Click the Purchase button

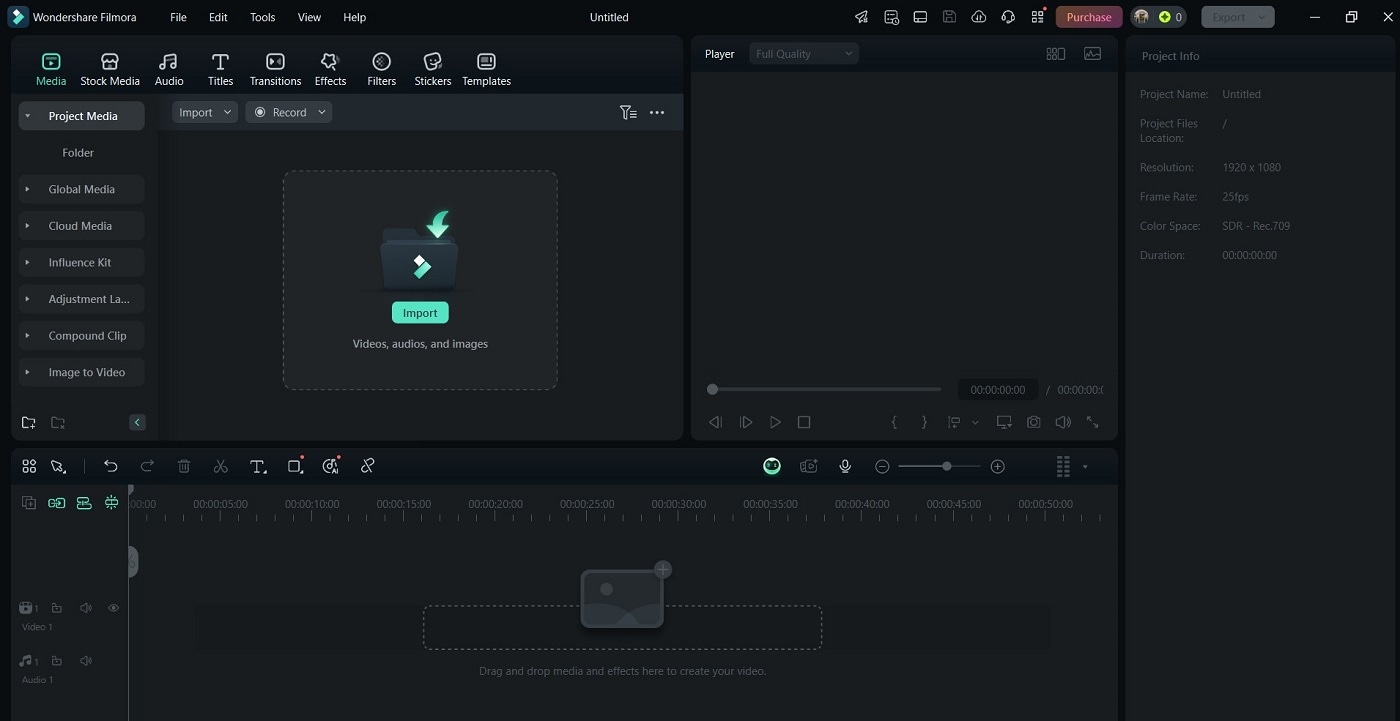point(1089,17)
